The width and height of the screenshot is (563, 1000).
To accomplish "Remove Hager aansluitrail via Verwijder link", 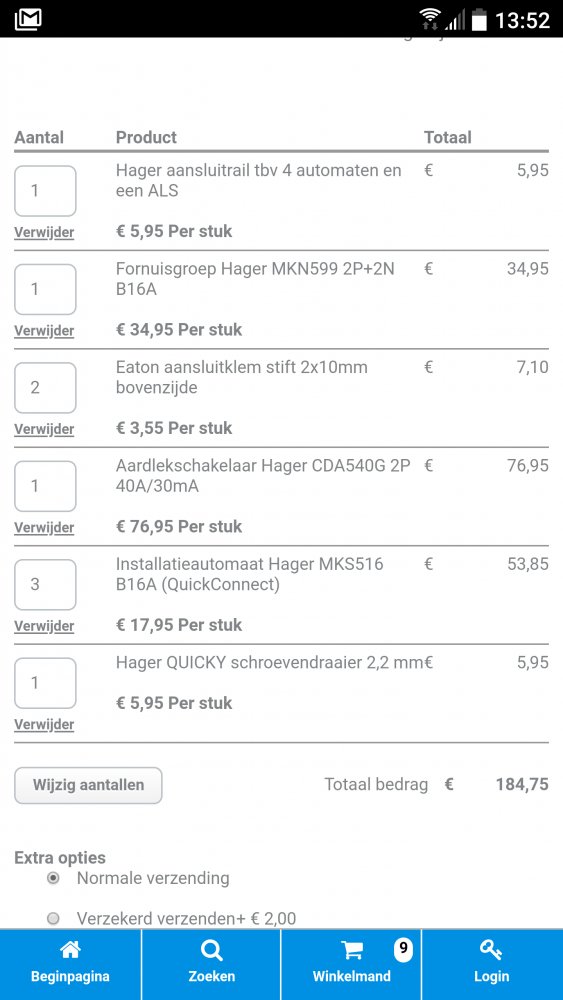I will (x=44, y=232).
